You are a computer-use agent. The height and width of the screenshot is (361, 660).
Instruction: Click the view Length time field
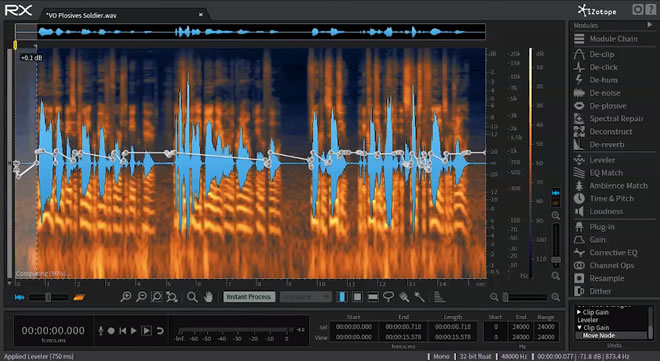pos(453,337)
